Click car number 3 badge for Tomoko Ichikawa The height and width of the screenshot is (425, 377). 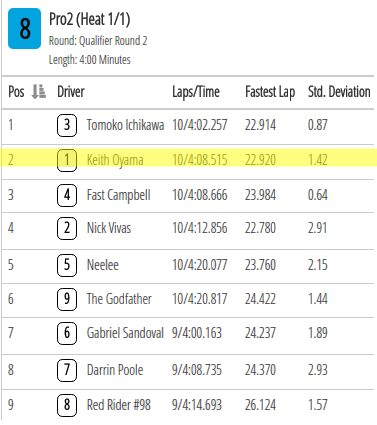pos(67,125)
